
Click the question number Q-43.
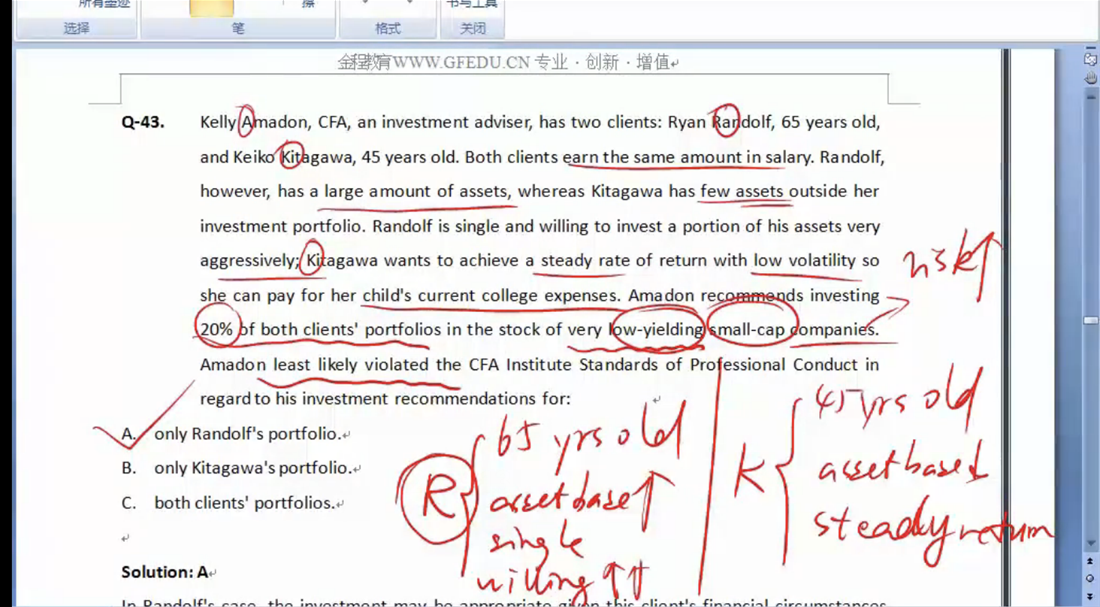tap(142, 122)
